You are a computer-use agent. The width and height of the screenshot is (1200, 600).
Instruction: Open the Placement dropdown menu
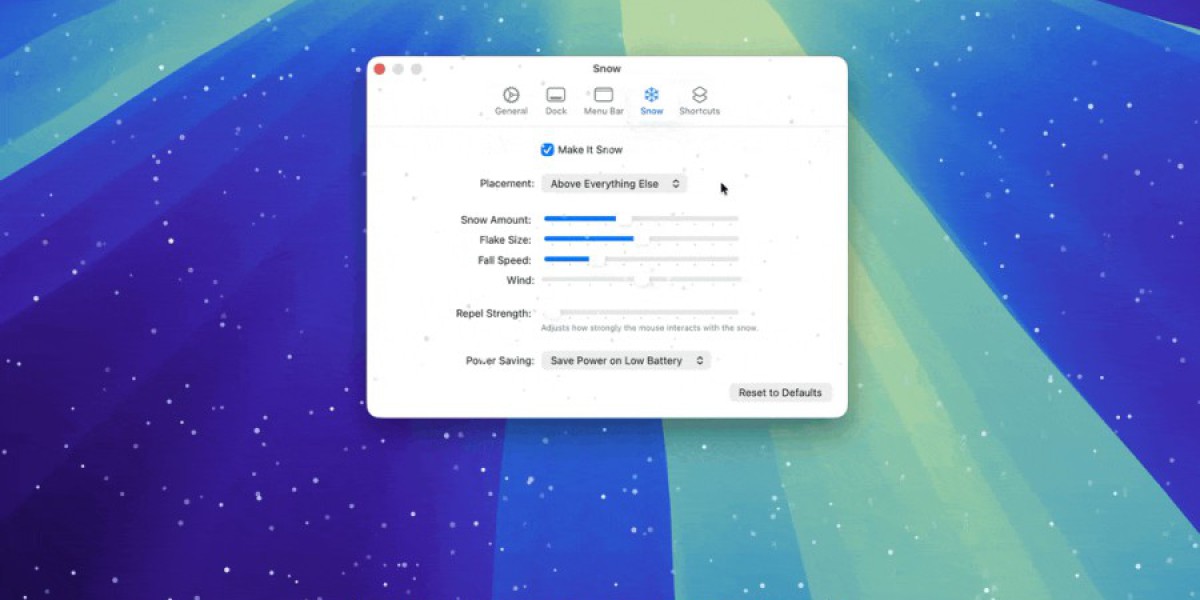614,184
